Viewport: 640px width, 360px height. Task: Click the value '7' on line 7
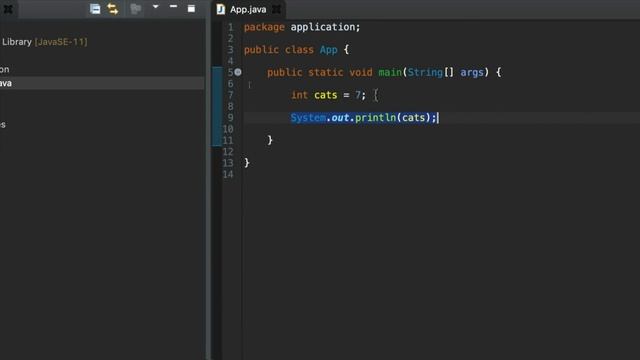pyautogui.click(x=358, y=95)
